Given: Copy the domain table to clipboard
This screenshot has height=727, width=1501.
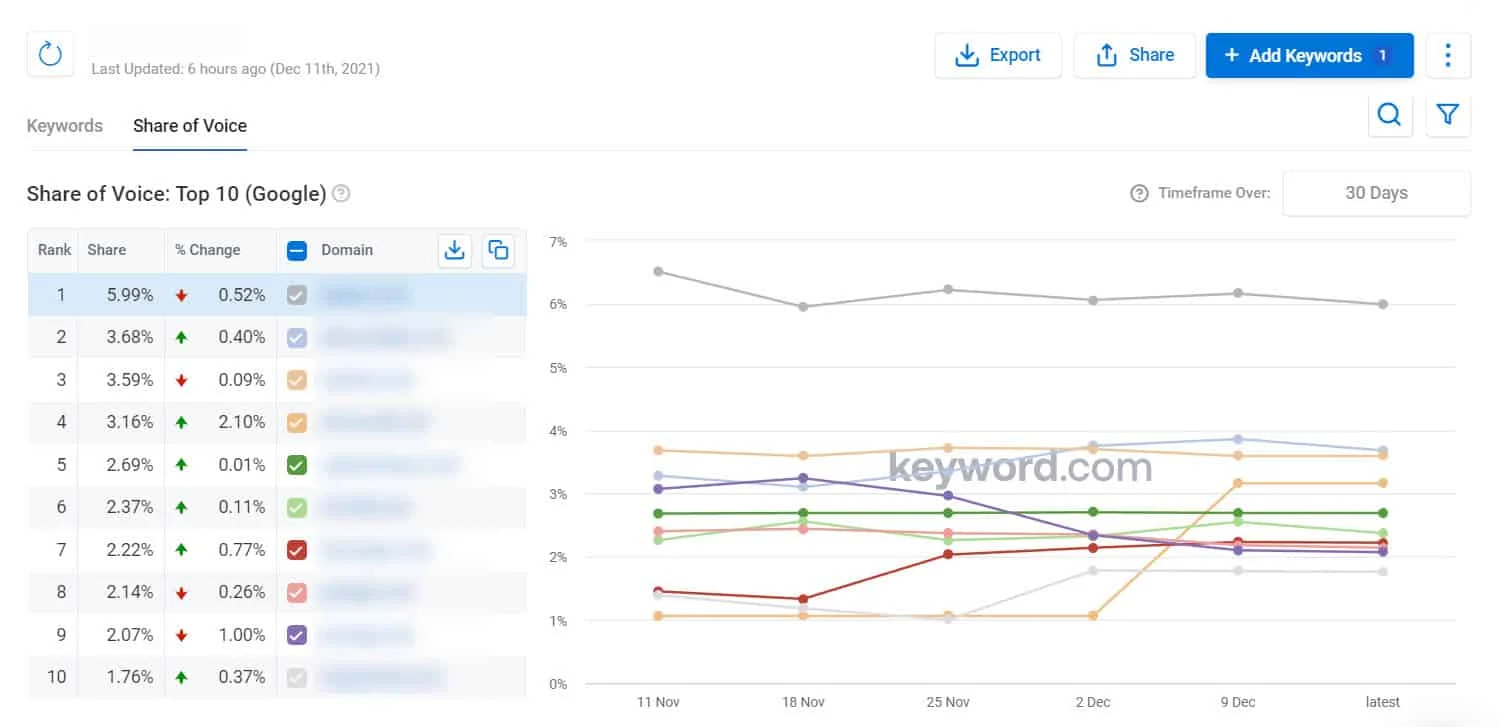Looking at the screenshot, I should pyautogui.click(x=498, y=250).
